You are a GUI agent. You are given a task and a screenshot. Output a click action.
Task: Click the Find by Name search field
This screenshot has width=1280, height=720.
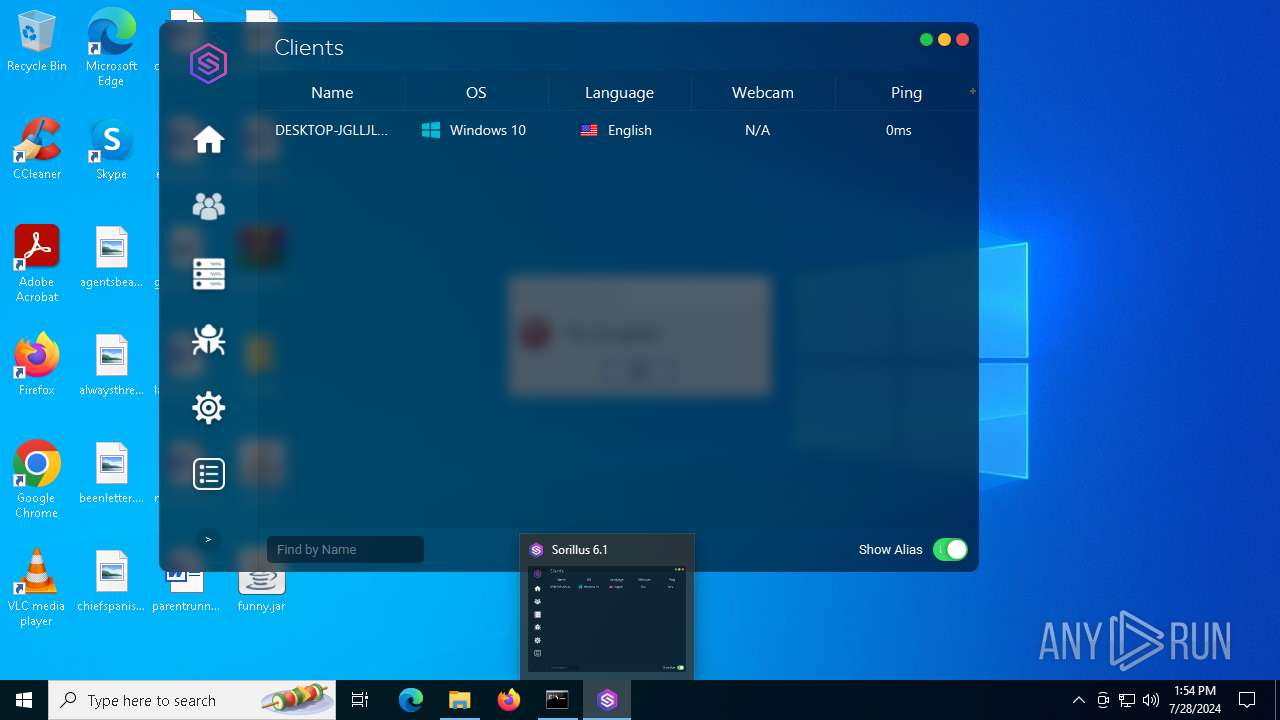coord(345,549)
